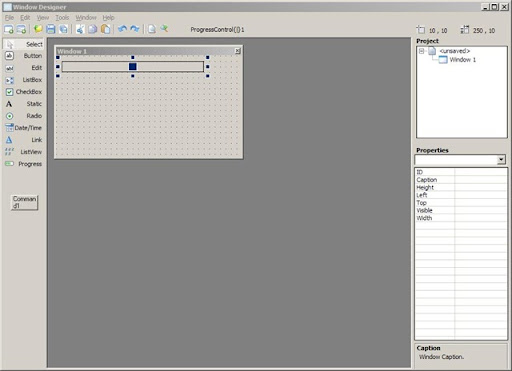Choose the Select pointer tool
The height and width of the screenshot is (371, 512).
(x=23, y=44)
